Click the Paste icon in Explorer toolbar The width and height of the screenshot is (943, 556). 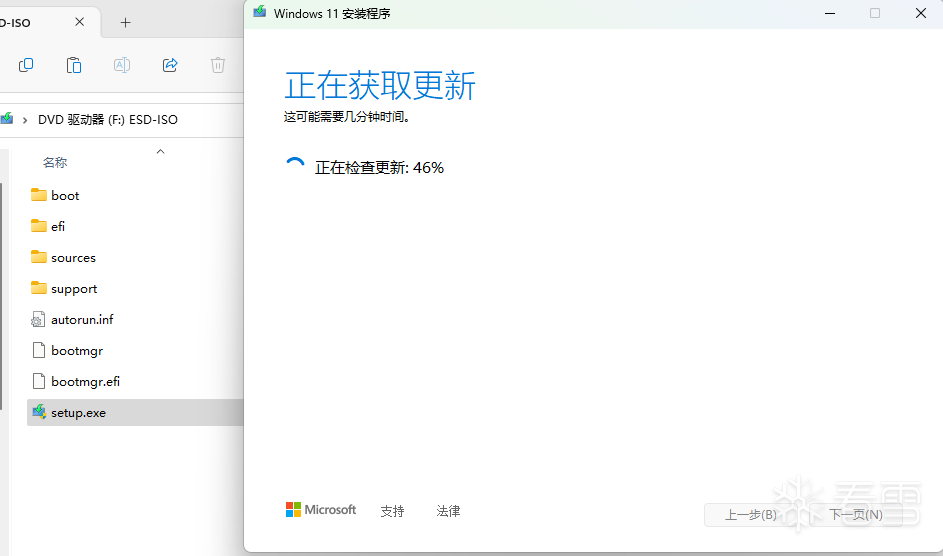[x=74, y=65]
